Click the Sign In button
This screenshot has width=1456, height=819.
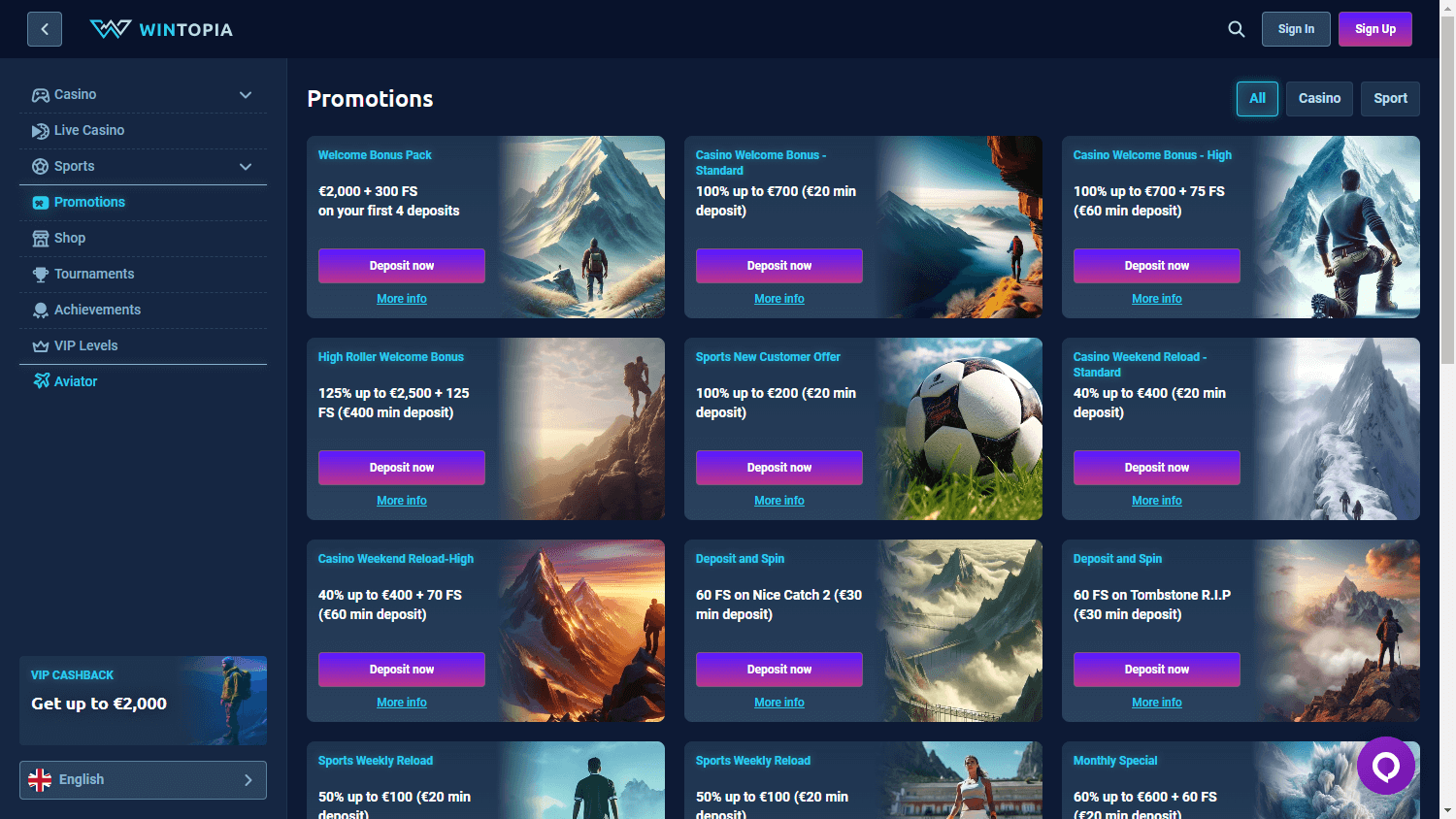1296,29
